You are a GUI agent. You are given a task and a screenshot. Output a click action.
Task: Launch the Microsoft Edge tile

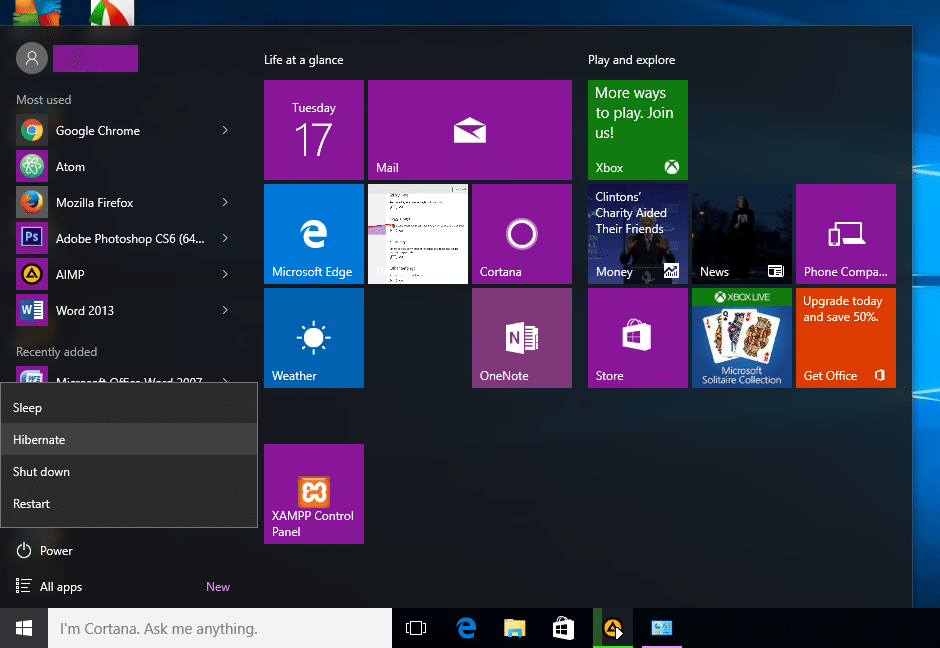(314, 234)
